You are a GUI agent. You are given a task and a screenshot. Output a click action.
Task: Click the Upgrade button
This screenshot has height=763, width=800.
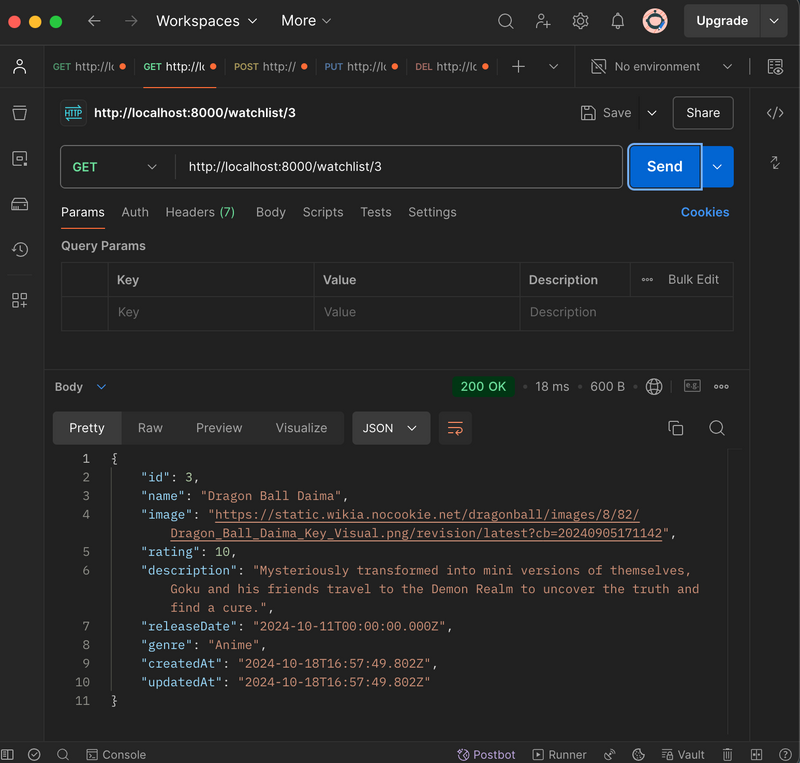721,21
